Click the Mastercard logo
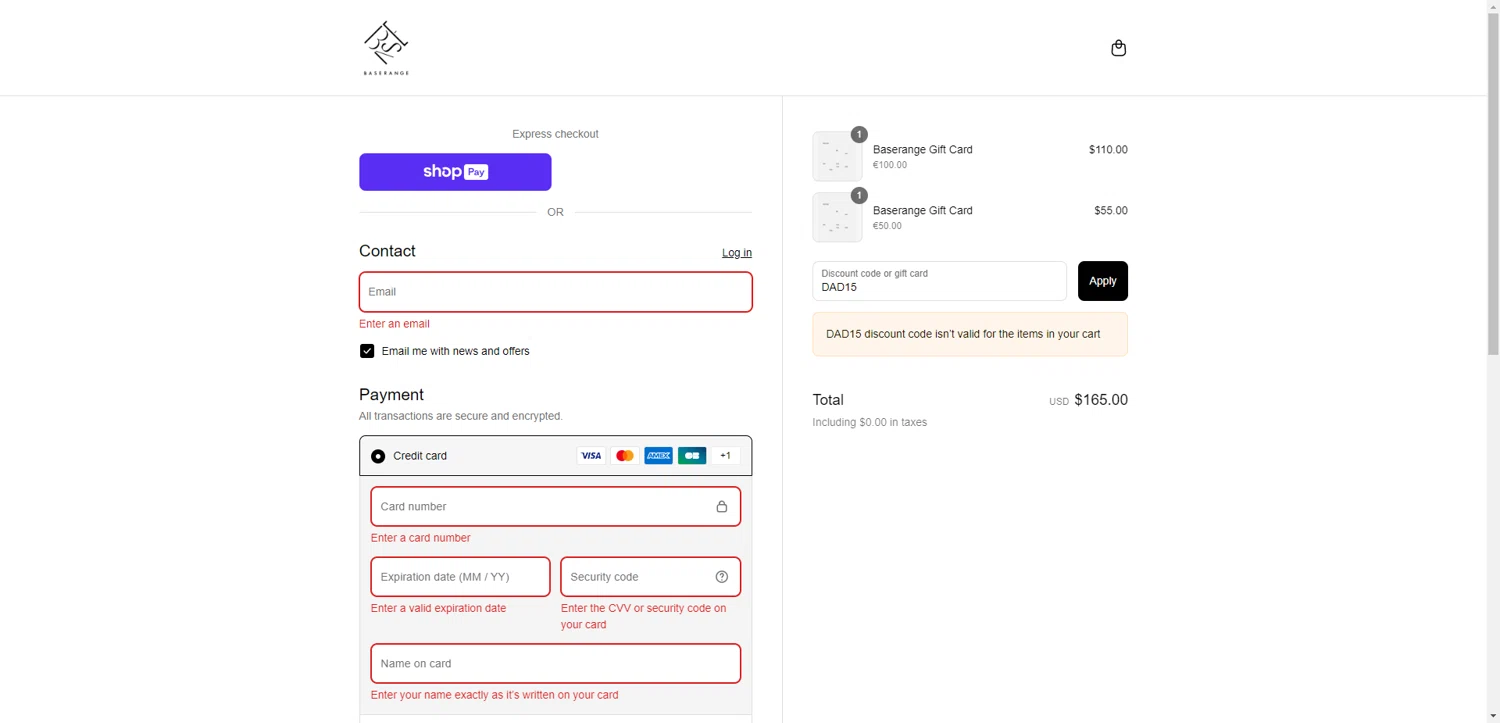The width and height of the screenshot is (1500, 723). tap(625, 456)
